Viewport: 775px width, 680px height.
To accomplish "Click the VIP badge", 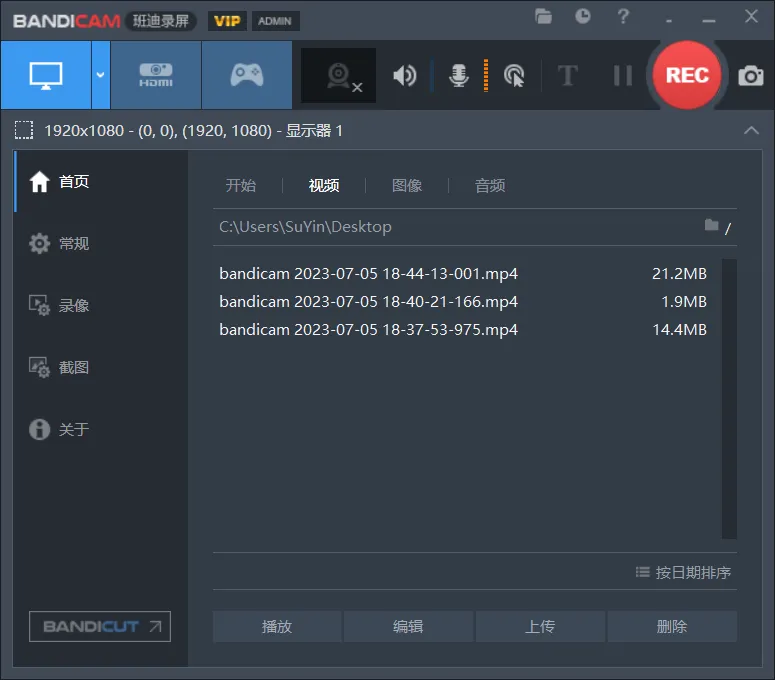I will (x=227, y=21).
